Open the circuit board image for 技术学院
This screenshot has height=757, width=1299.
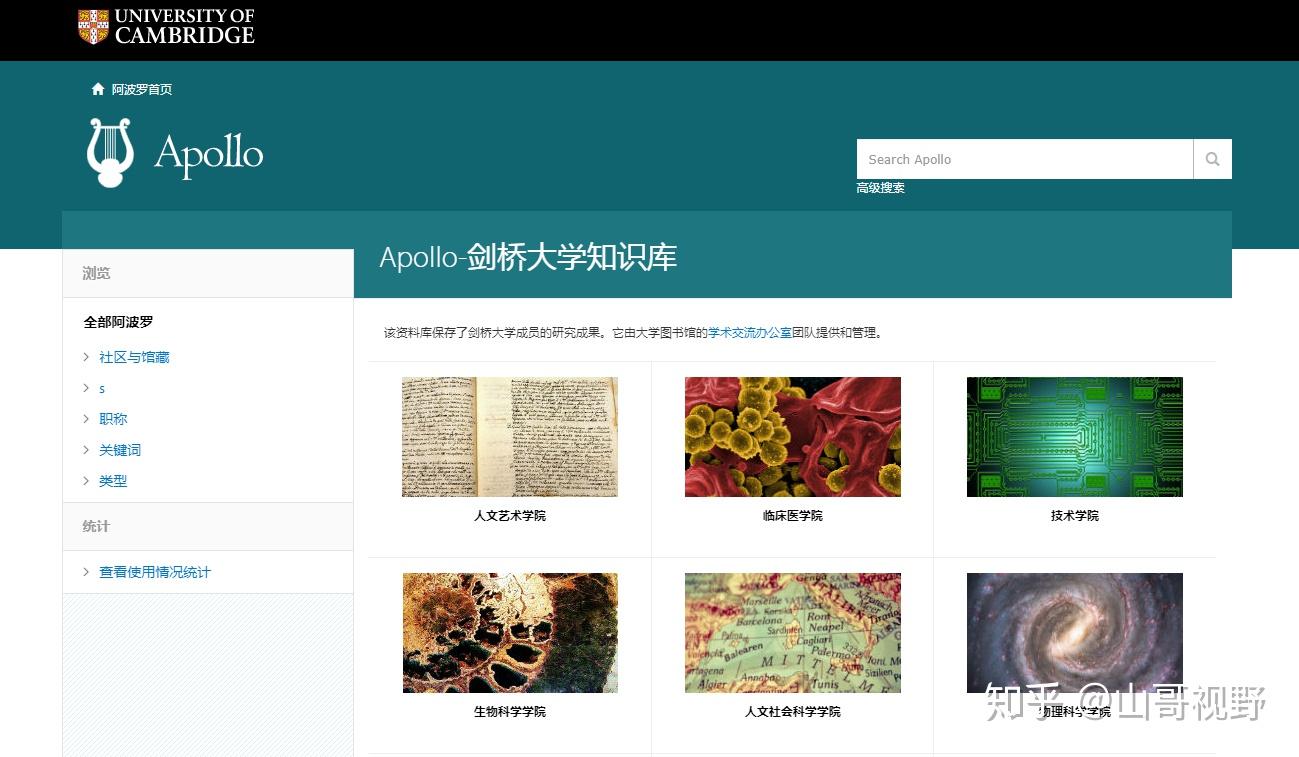[1075, 437]
